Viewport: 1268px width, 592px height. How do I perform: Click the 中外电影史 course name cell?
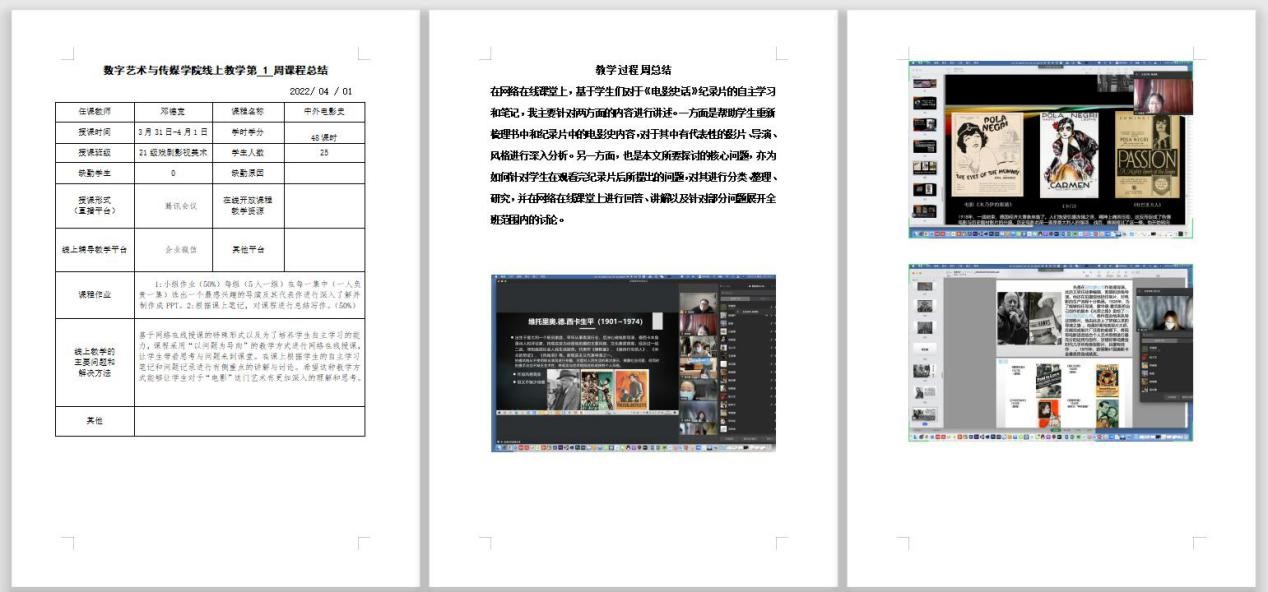[324, 111]
